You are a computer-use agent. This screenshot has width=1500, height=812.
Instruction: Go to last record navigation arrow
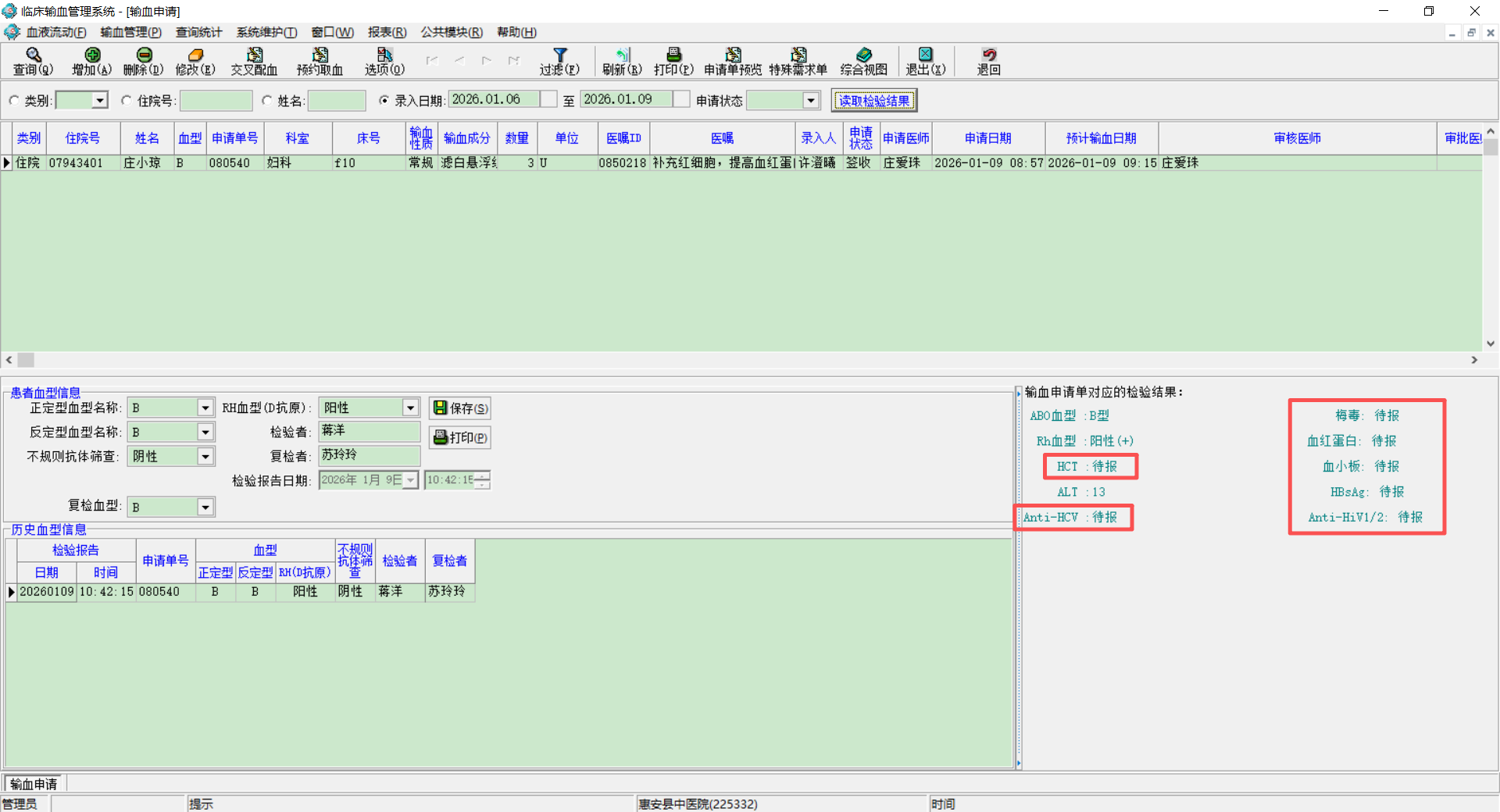(x=514, y=60)
